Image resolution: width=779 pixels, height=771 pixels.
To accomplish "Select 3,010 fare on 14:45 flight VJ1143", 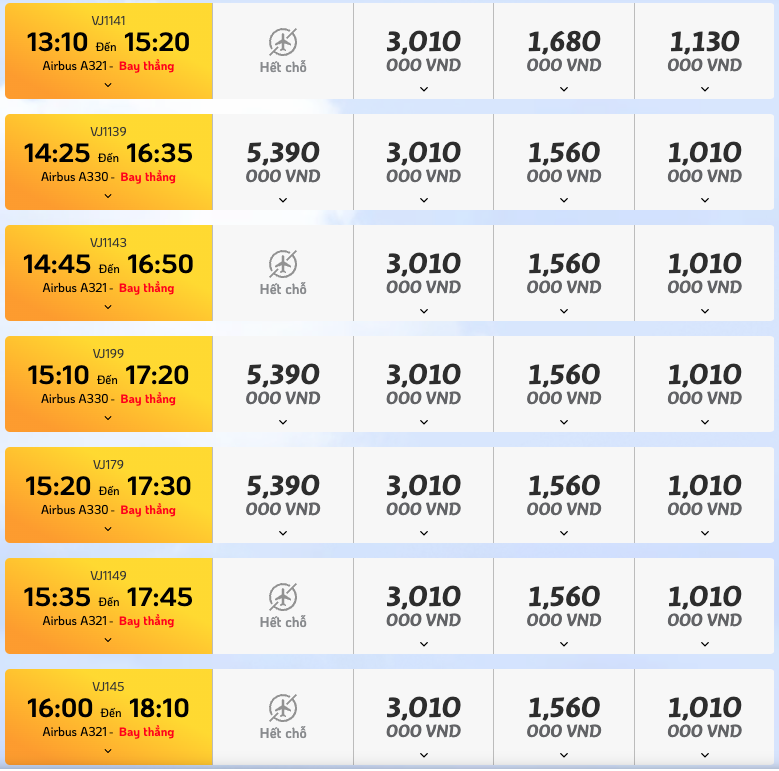I will pos(423,273).
